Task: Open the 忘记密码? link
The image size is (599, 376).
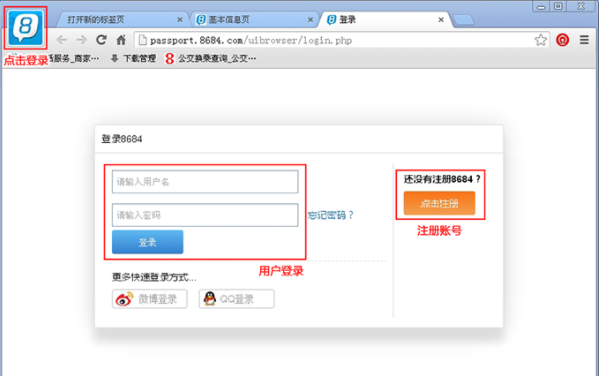Action: 331,215
